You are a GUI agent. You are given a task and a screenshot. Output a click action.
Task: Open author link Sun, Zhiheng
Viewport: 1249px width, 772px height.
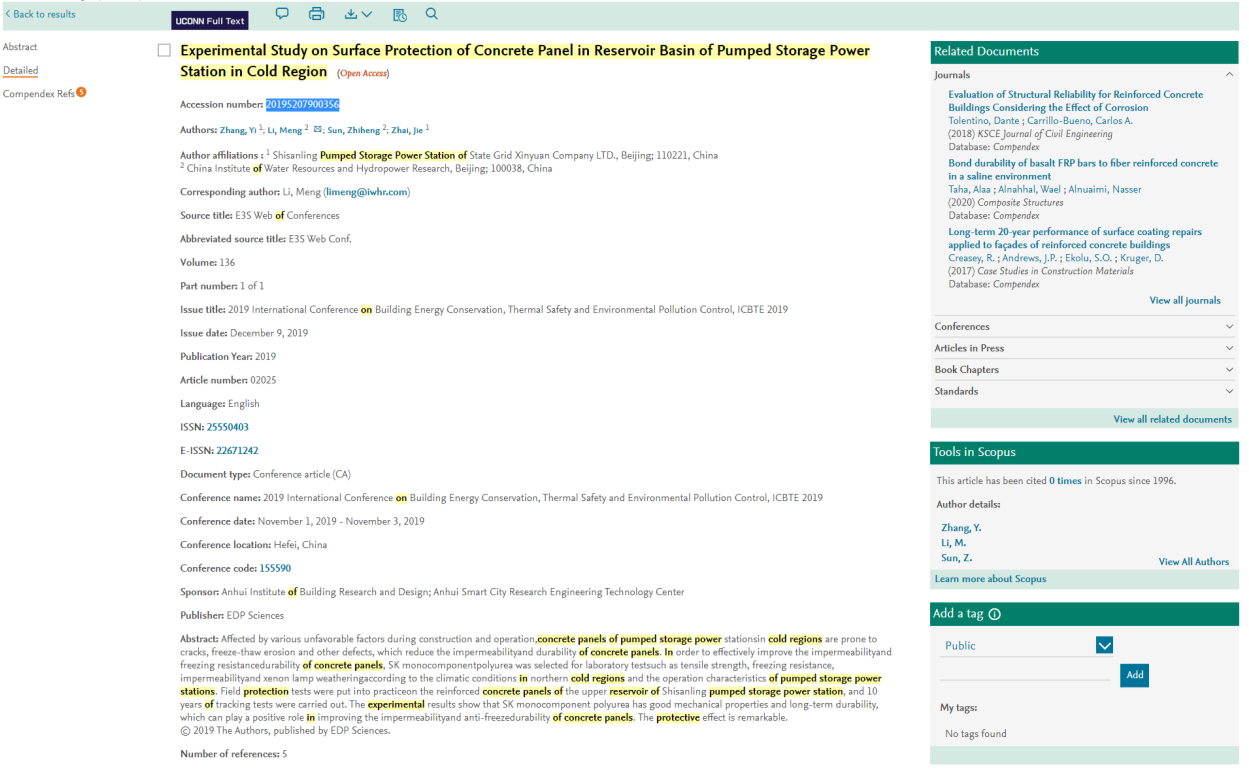click(x=353, y=130)
